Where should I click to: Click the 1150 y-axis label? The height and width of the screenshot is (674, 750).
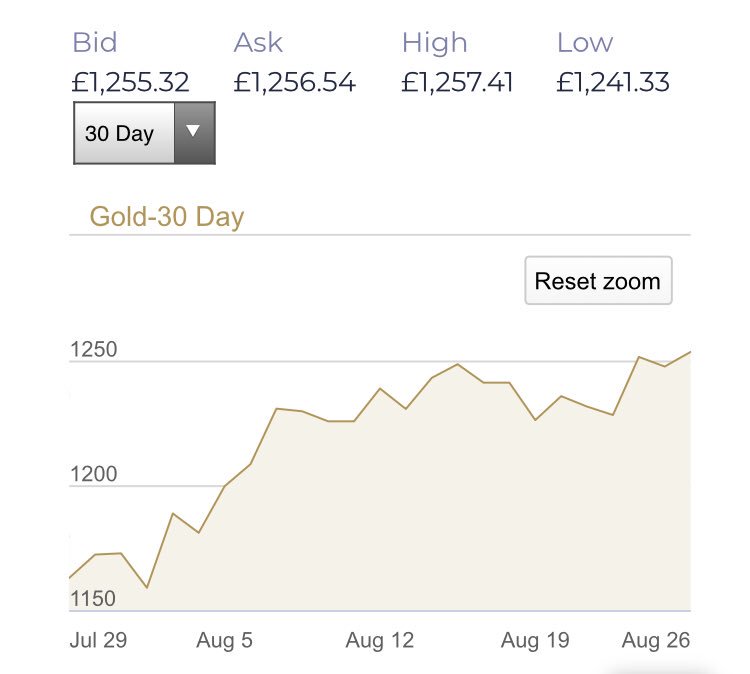coord(93,598)
